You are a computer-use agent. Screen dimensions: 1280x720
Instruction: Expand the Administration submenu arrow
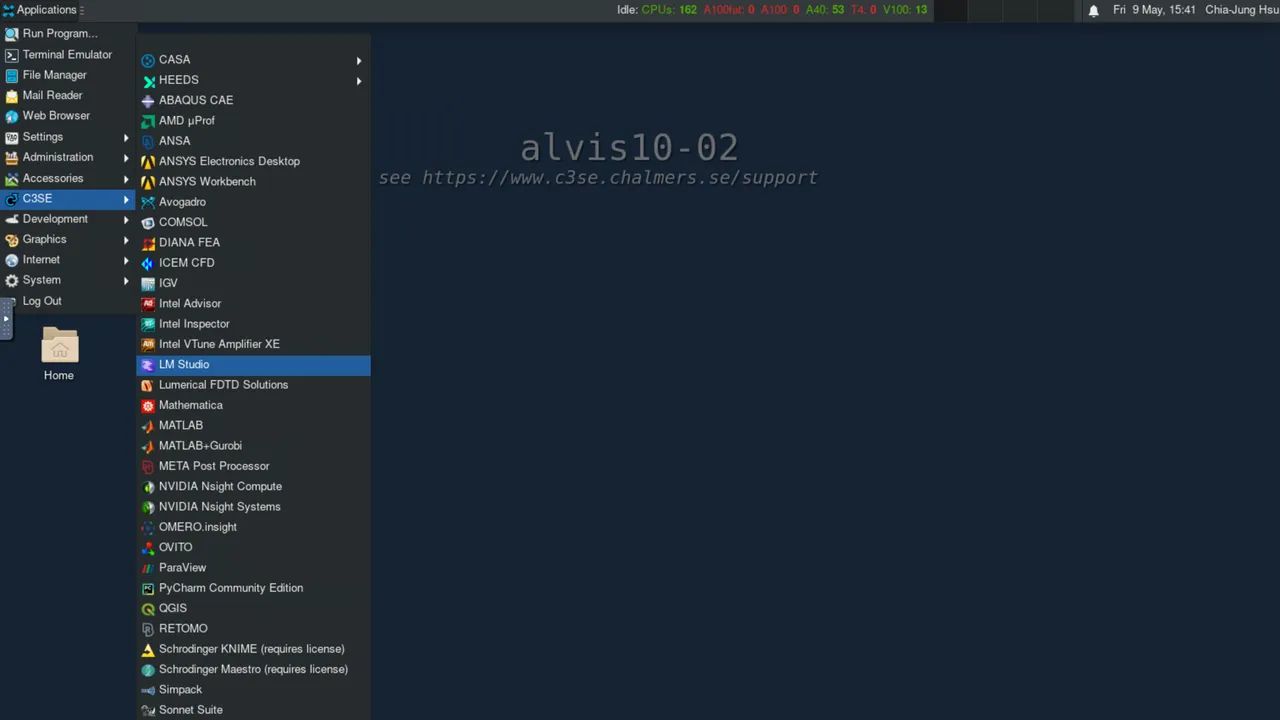(126, 157)
